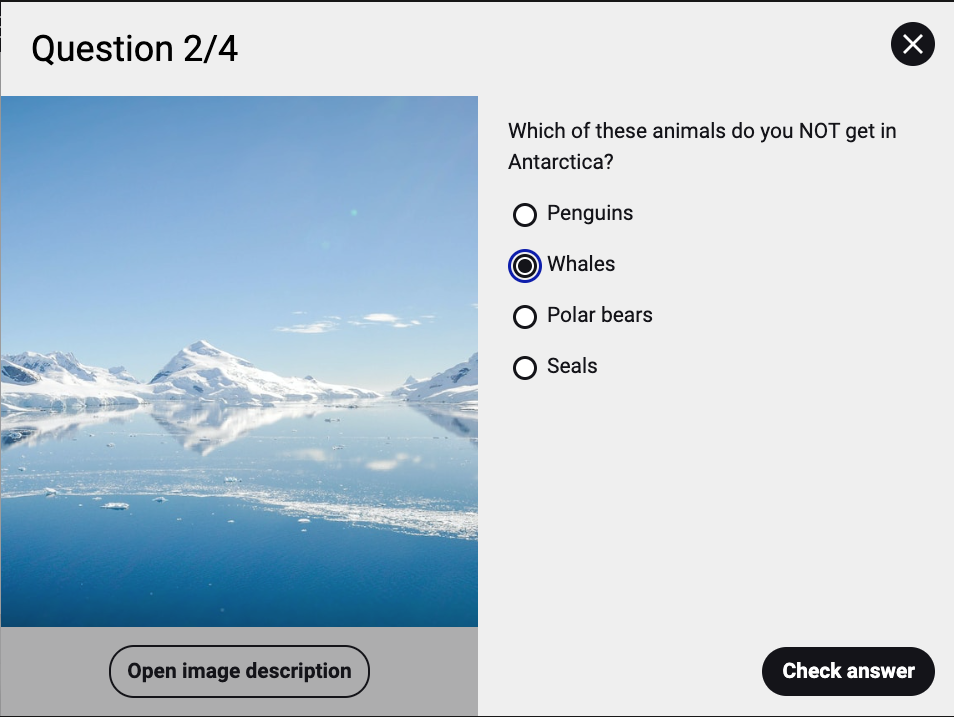Click the Antarctica question text
The height and width of the screenshot is (717, 954).
[x=701, y=146]
